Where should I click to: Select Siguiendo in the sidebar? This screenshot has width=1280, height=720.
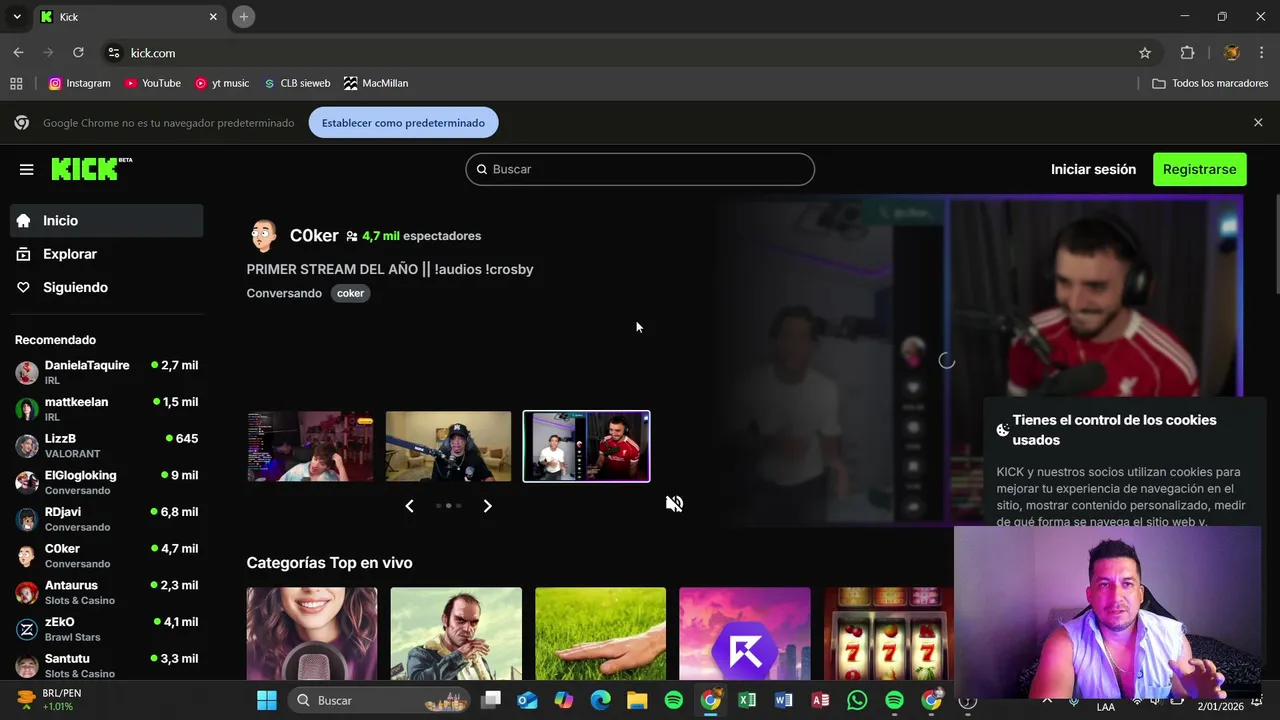[106, 287]
